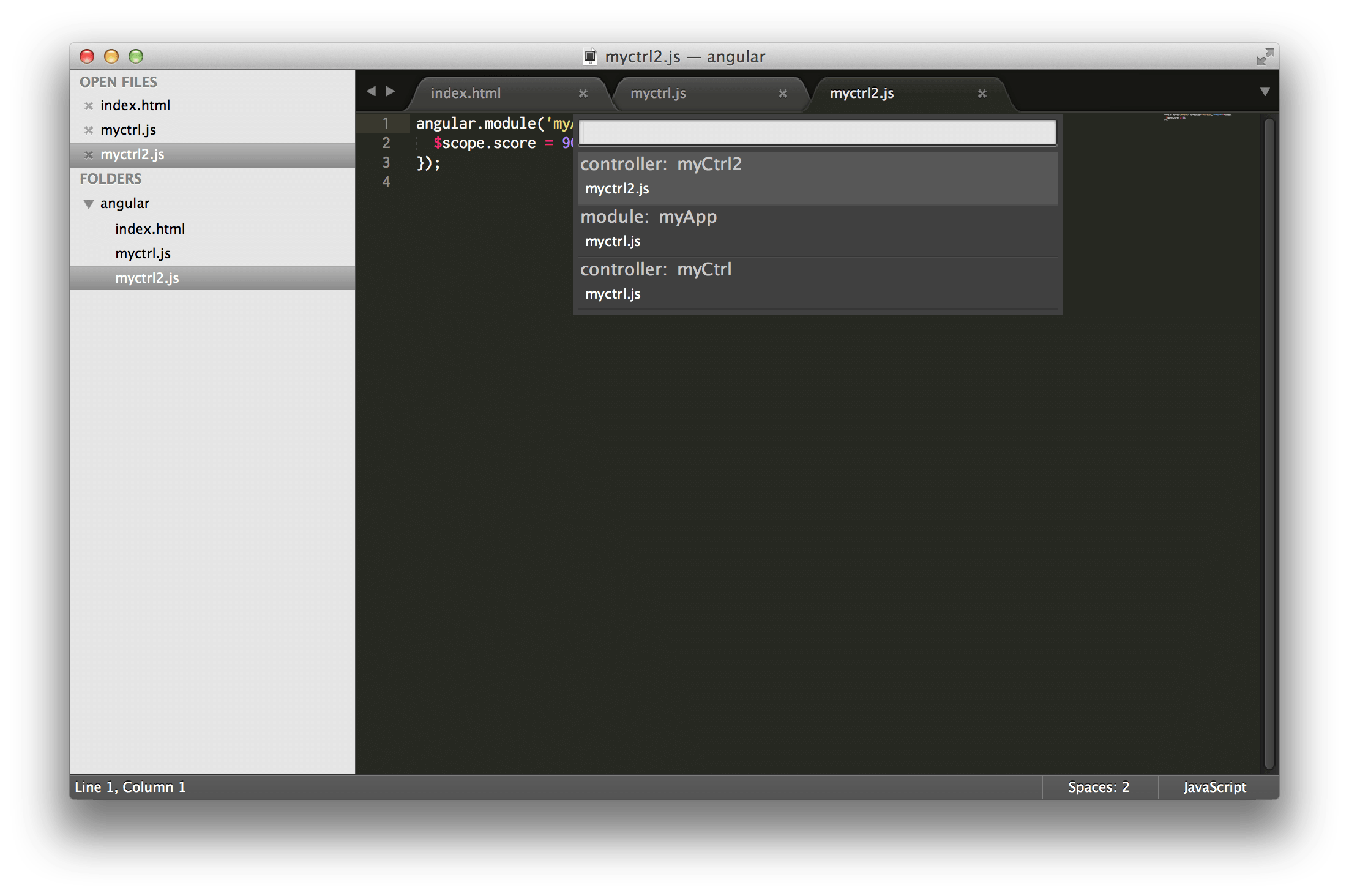Go to next tab with right arrow

[x=390, y=92]
